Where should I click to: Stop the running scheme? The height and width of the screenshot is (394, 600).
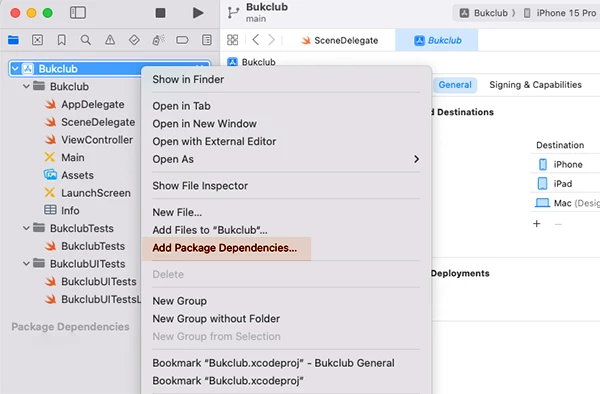tap(160, 13)
